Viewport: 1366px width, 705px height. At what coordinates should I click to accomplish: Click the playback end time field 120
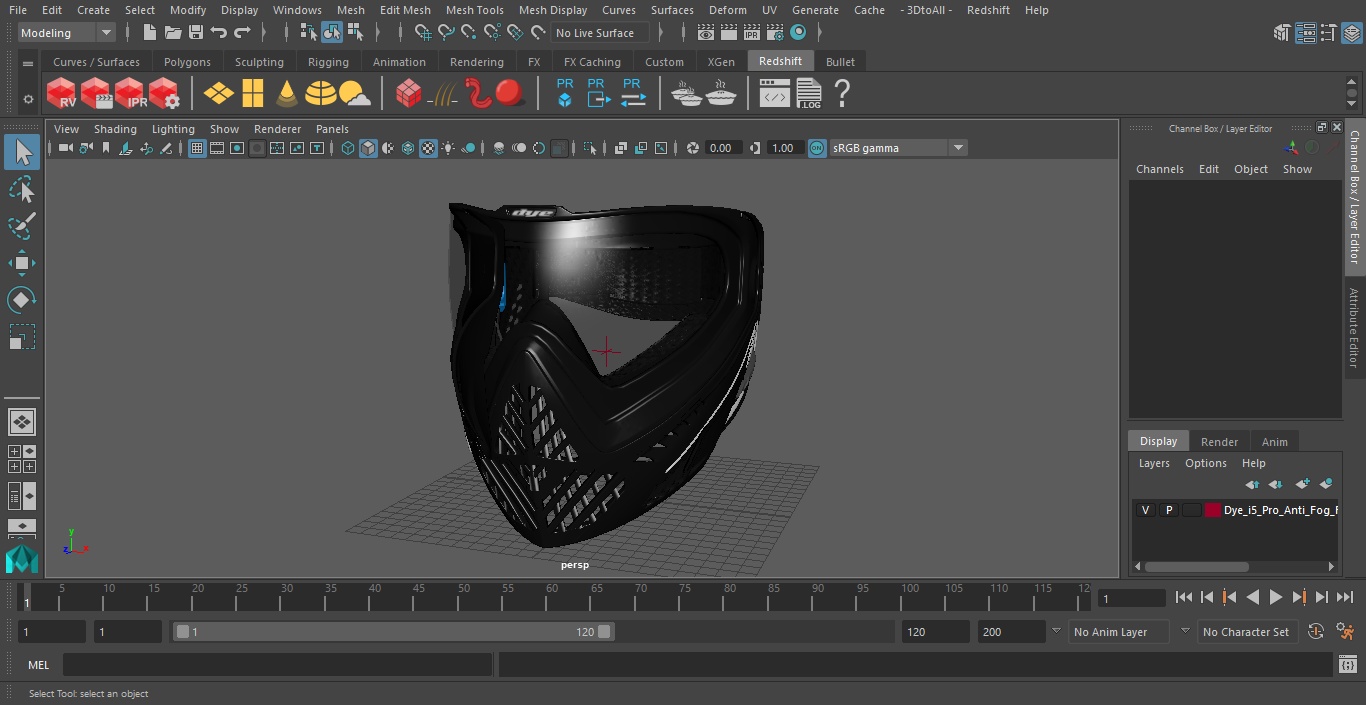click(x=935, y=632)
